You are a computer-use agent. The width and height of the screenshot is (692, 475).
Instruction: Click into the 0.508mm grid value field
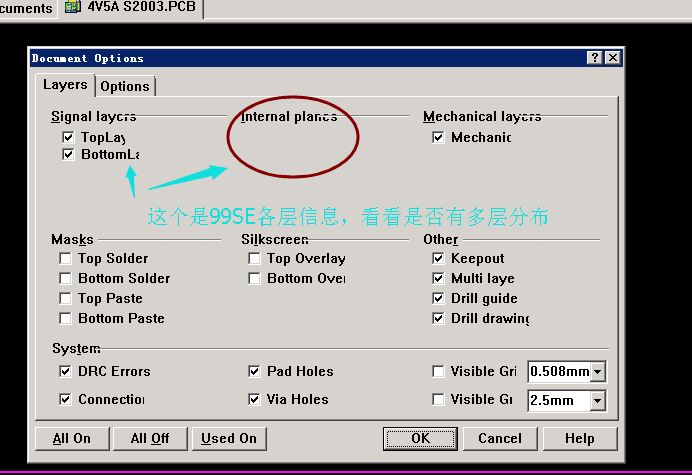pyautogui.click(x=559, y=372)
